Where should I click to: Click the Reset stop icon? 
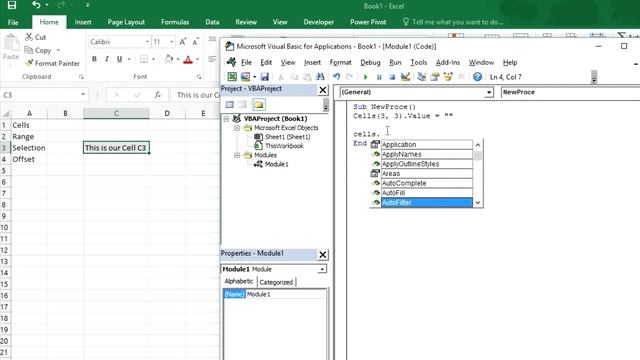392,77
